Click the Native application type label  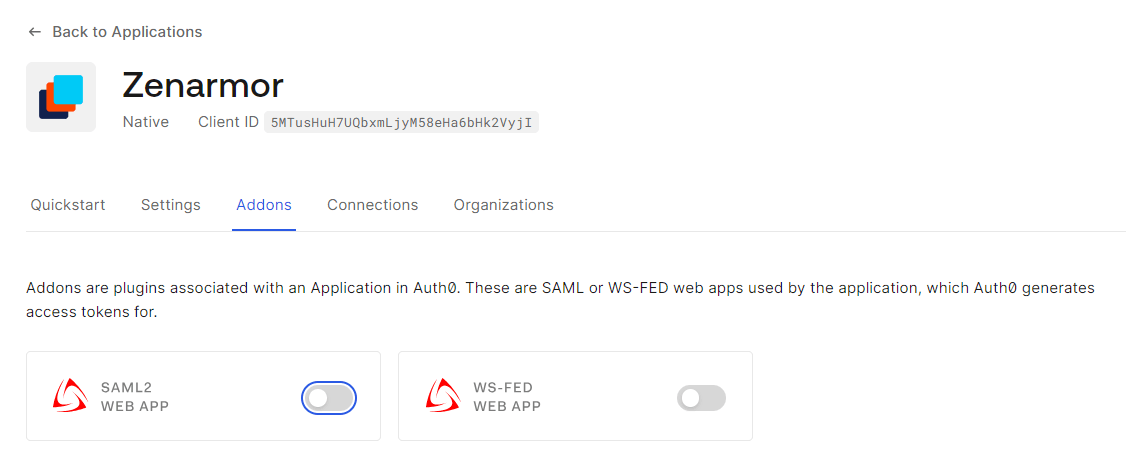(146, 122)
